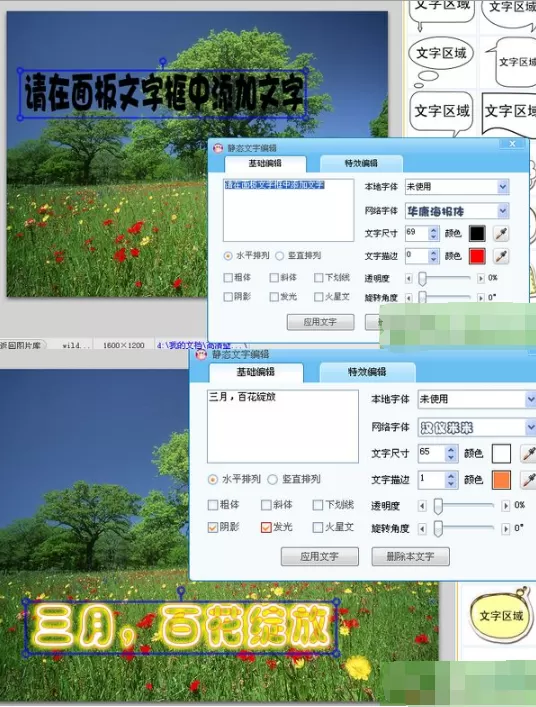Viewport: 536px width, 707px height.
Task: Select 基础编辑 tab in 汉仪米米 dialog
Action: coord(256,372)
